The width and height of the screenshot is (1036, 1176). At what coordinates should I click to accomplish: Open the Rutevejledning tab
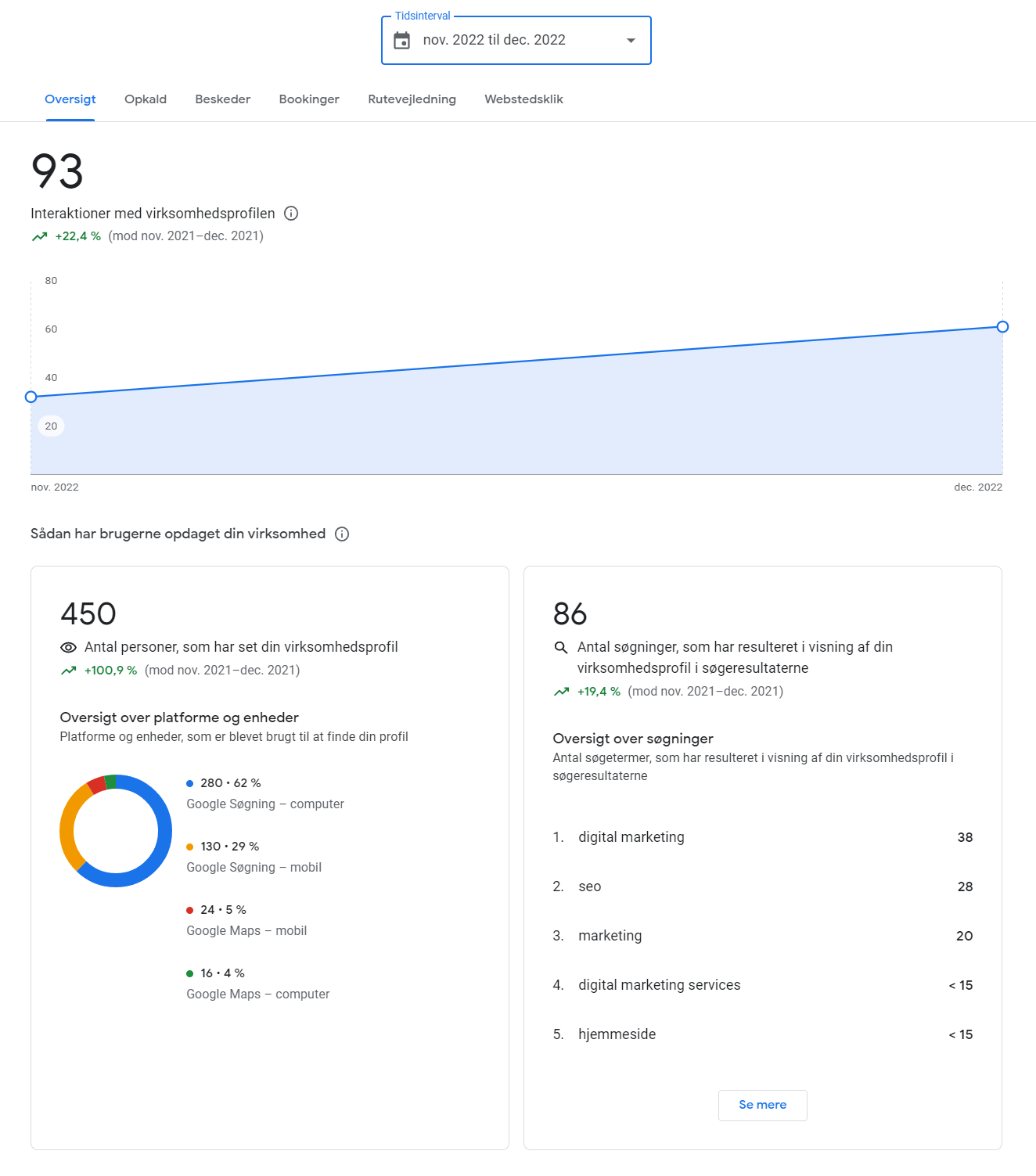tap(412, 99)
